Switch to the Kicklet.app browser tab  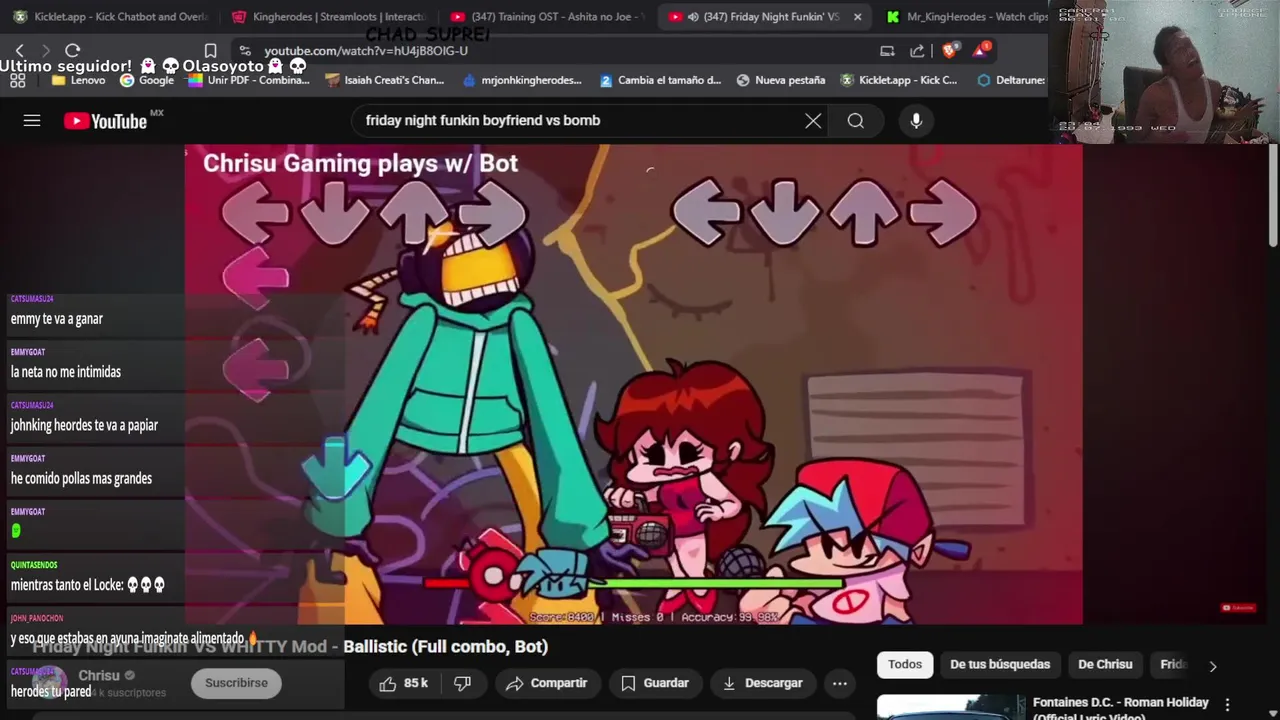tap(110, 17)
